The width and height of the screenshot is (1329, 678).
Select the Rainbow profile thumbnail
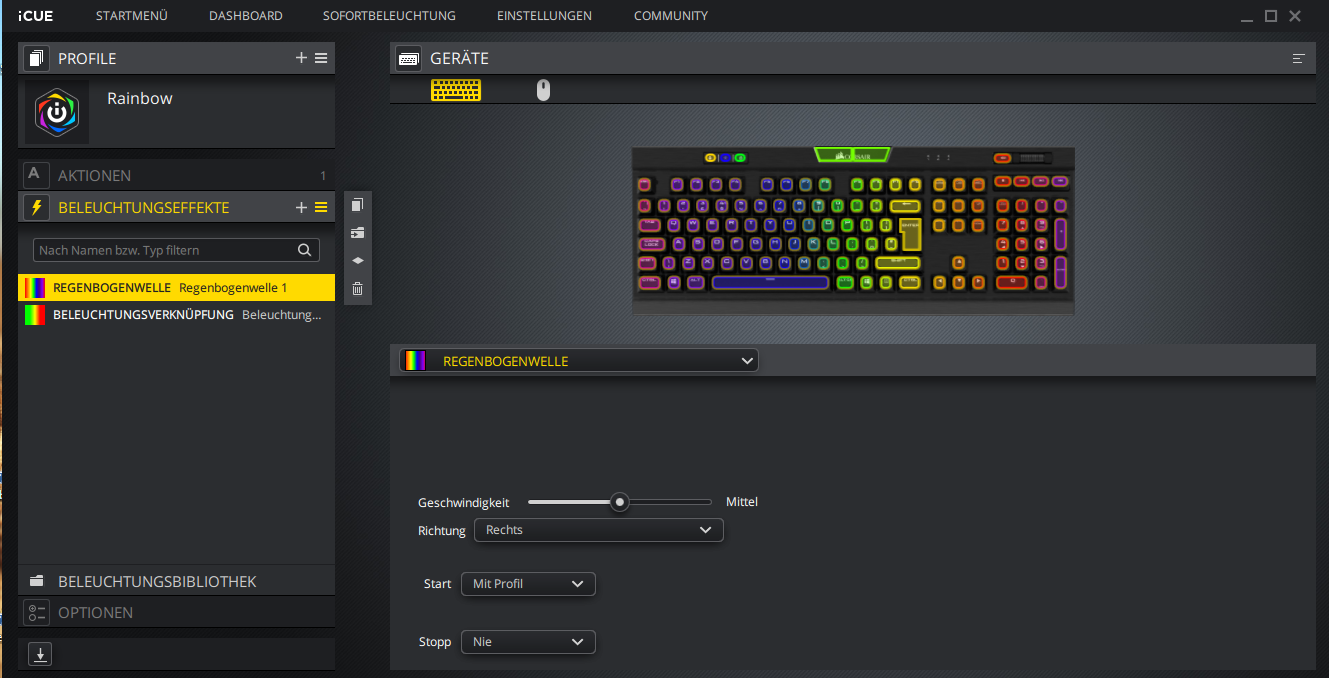pyautogui.click(x=57, y=112)
